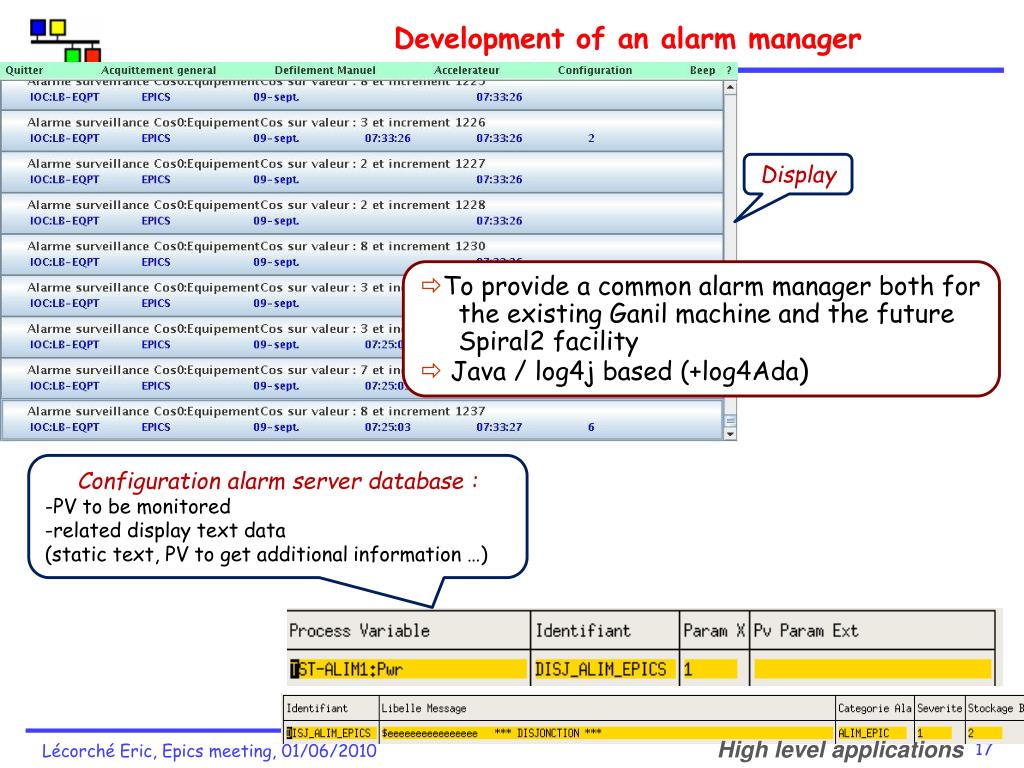Open the Defilement Manuel menu
This screenshot has height=768, width=1024.
point(325,70)
